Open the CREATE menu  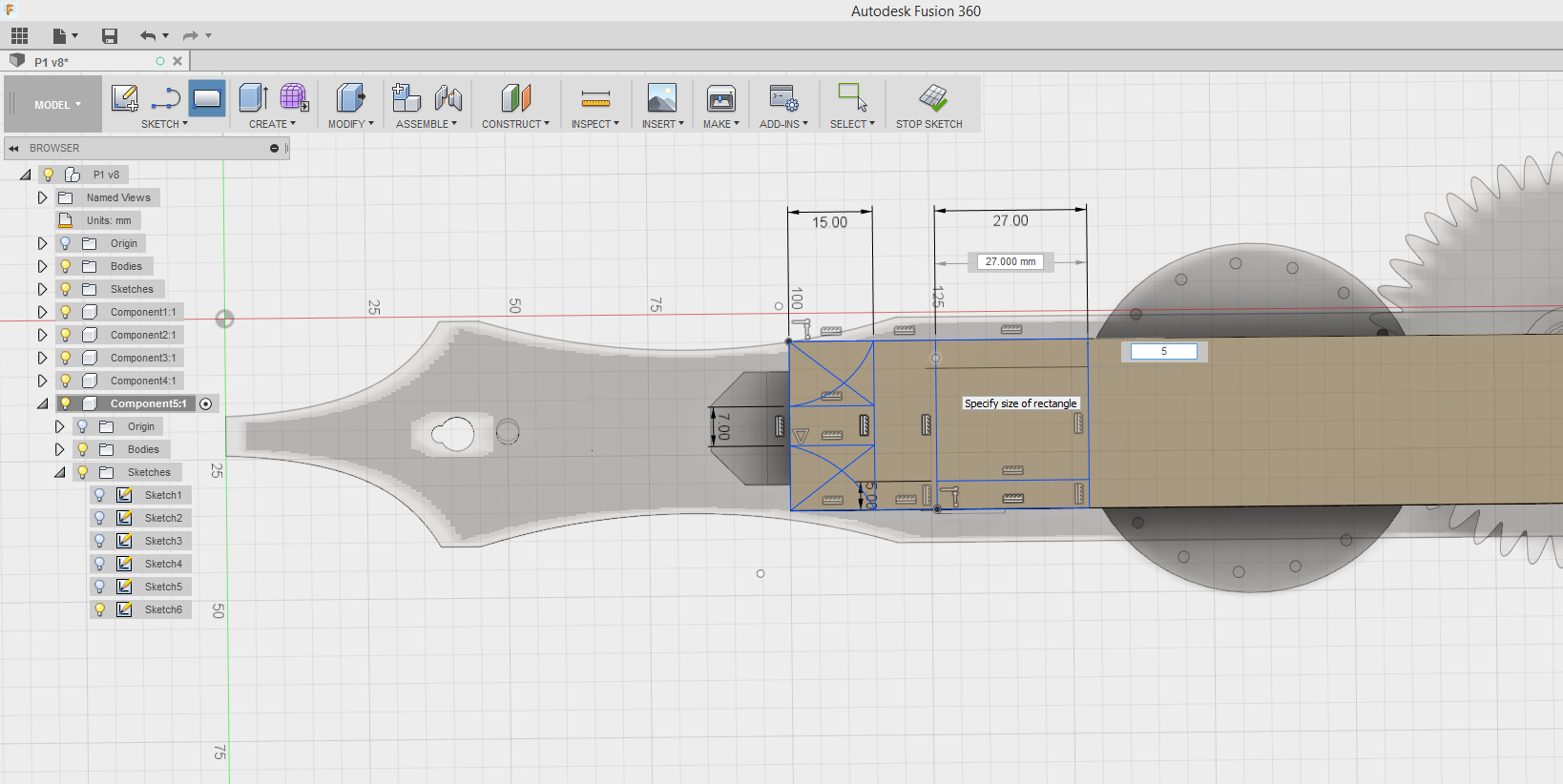272,124
